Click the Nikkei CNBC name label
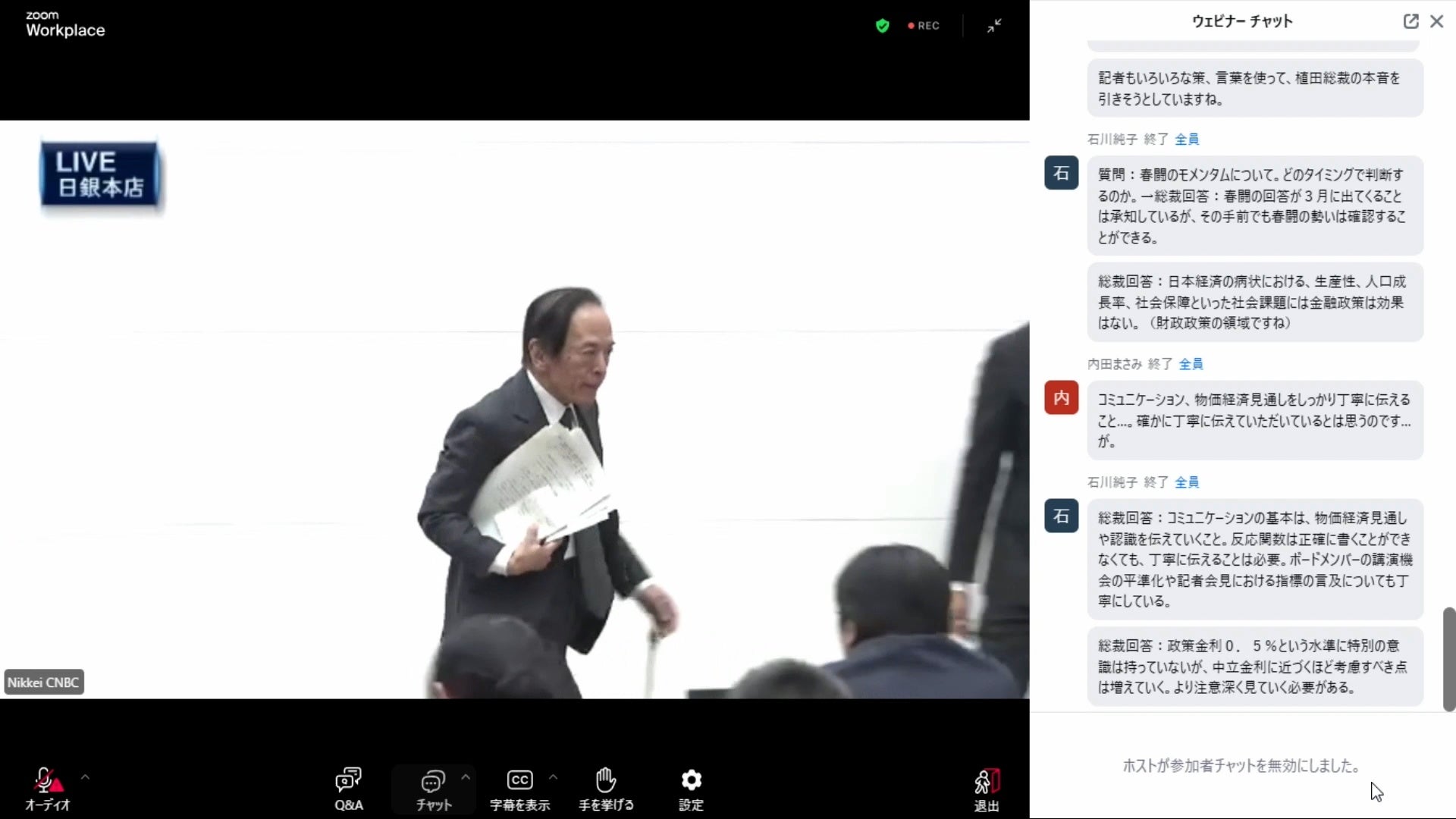The image size is (1456, 819). [x=43, y=682]
